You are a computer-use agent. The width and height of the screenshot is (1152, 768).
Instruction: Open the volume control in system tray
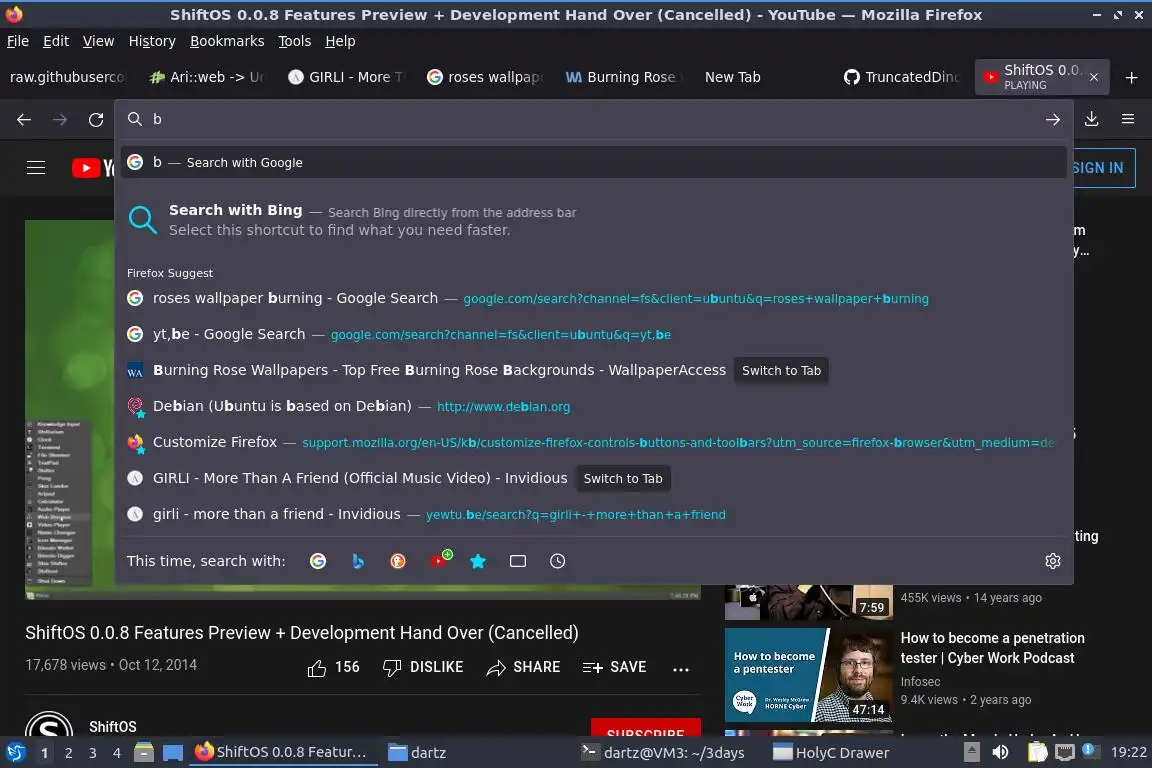[x=1001, y=753]
